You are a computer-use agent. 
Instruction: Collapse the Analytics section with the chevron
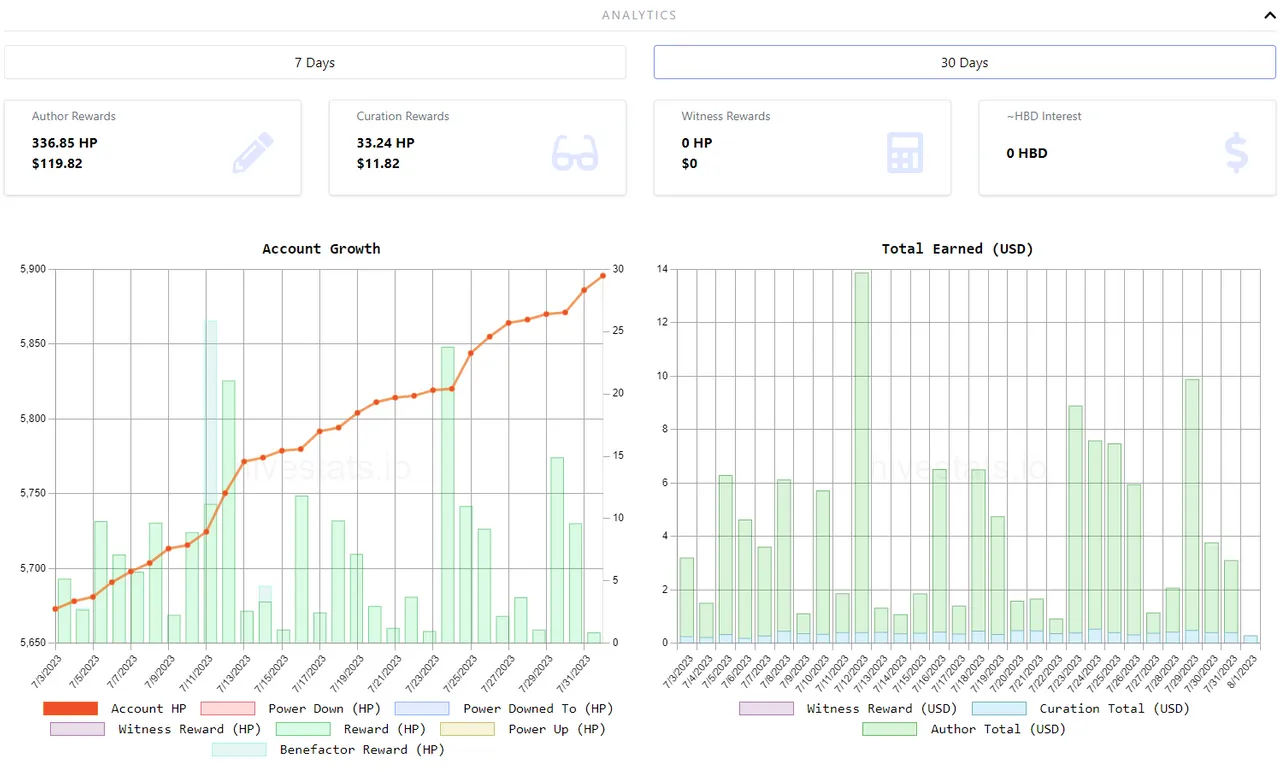point(1269,16)
